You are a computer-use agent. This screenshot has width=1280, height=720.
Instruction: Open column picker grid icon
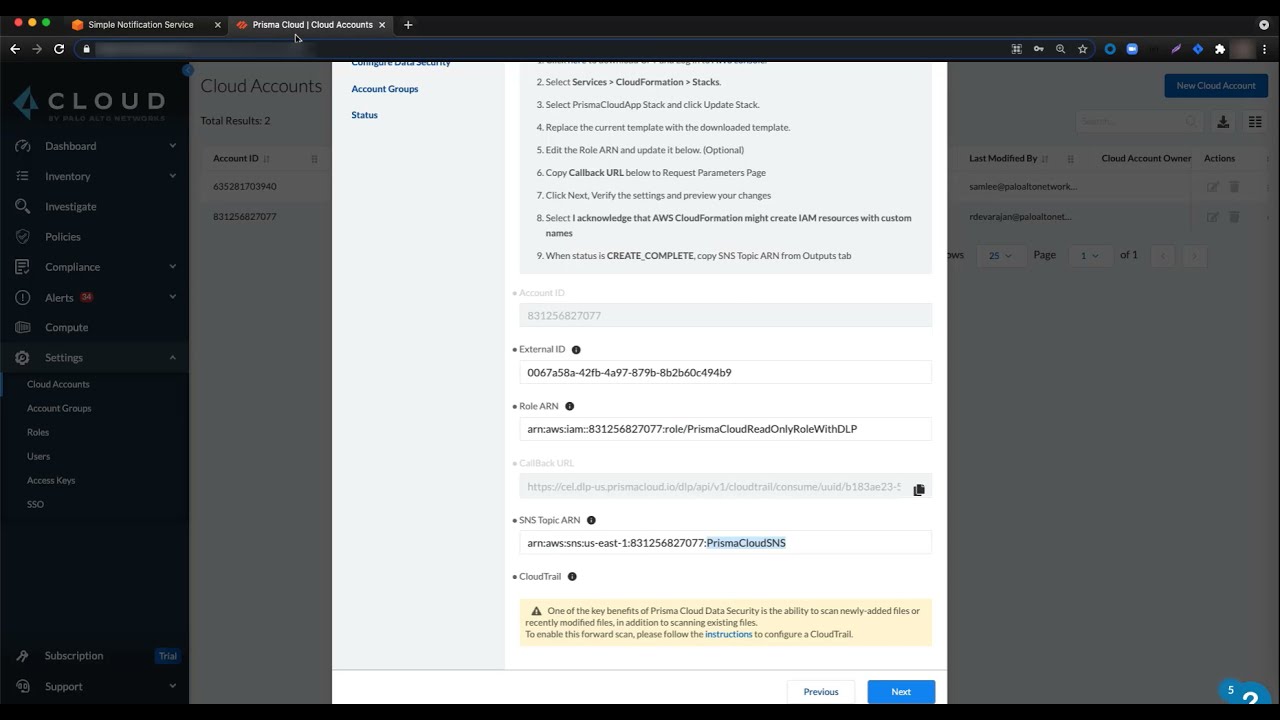click(1255, 122)
